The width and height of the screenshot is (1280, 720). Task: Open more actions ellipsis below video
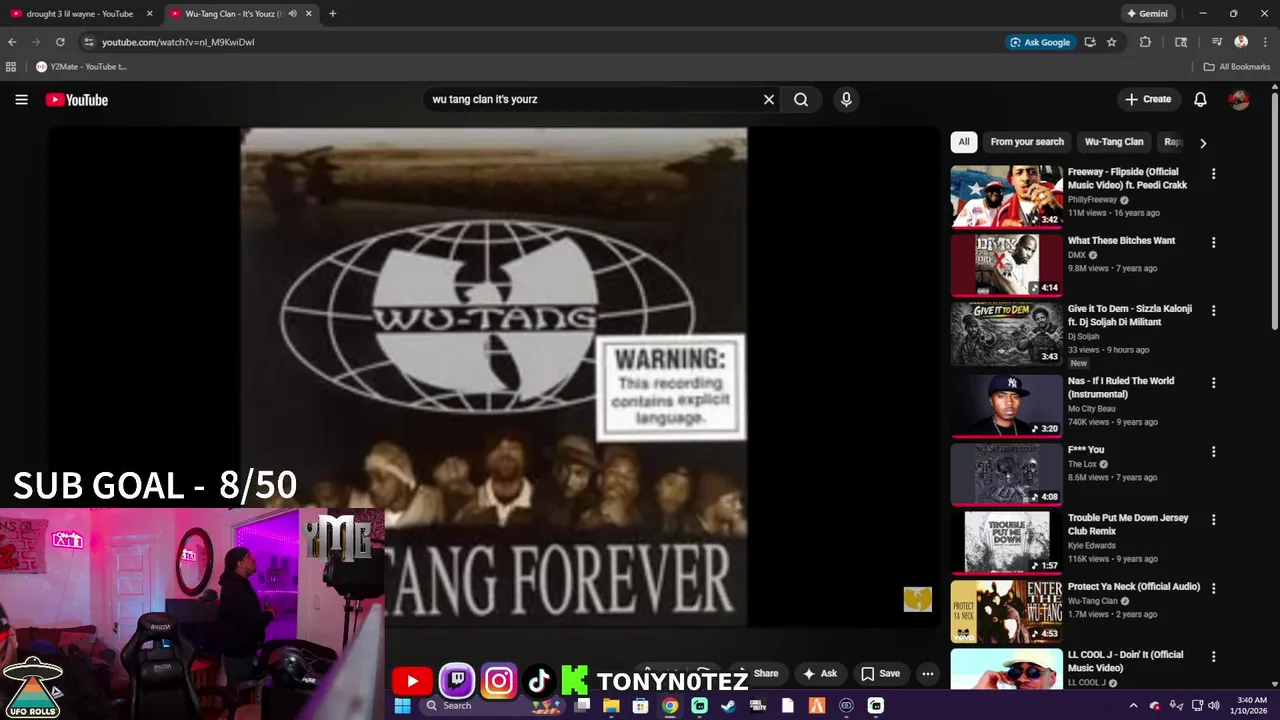(x=928, y=674)
